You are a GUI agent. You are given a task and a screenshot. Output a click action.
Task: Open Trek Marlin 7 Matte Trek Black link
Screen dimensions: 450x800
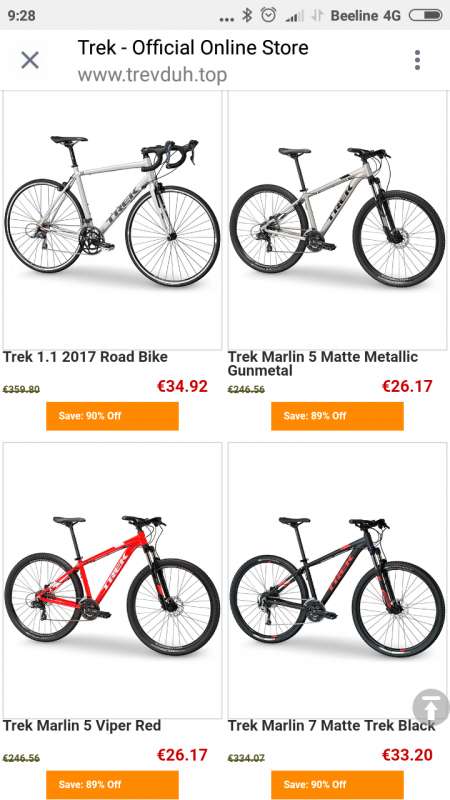(x=332, y=725)
